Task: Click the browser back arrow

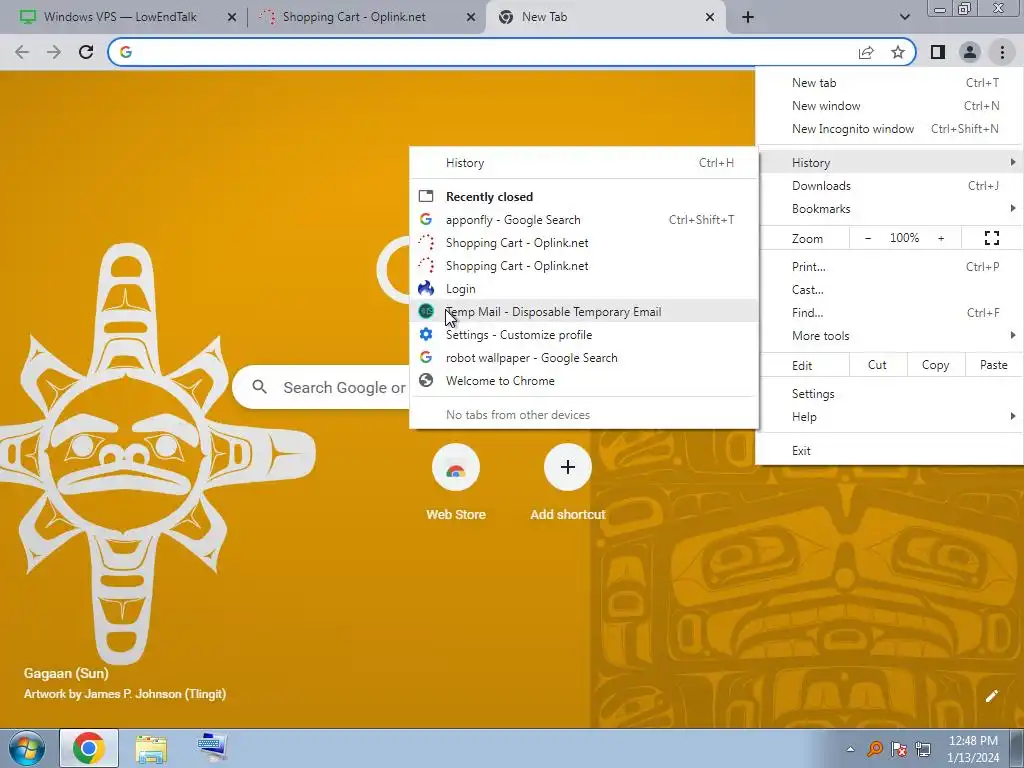Action: pos(22,52)
